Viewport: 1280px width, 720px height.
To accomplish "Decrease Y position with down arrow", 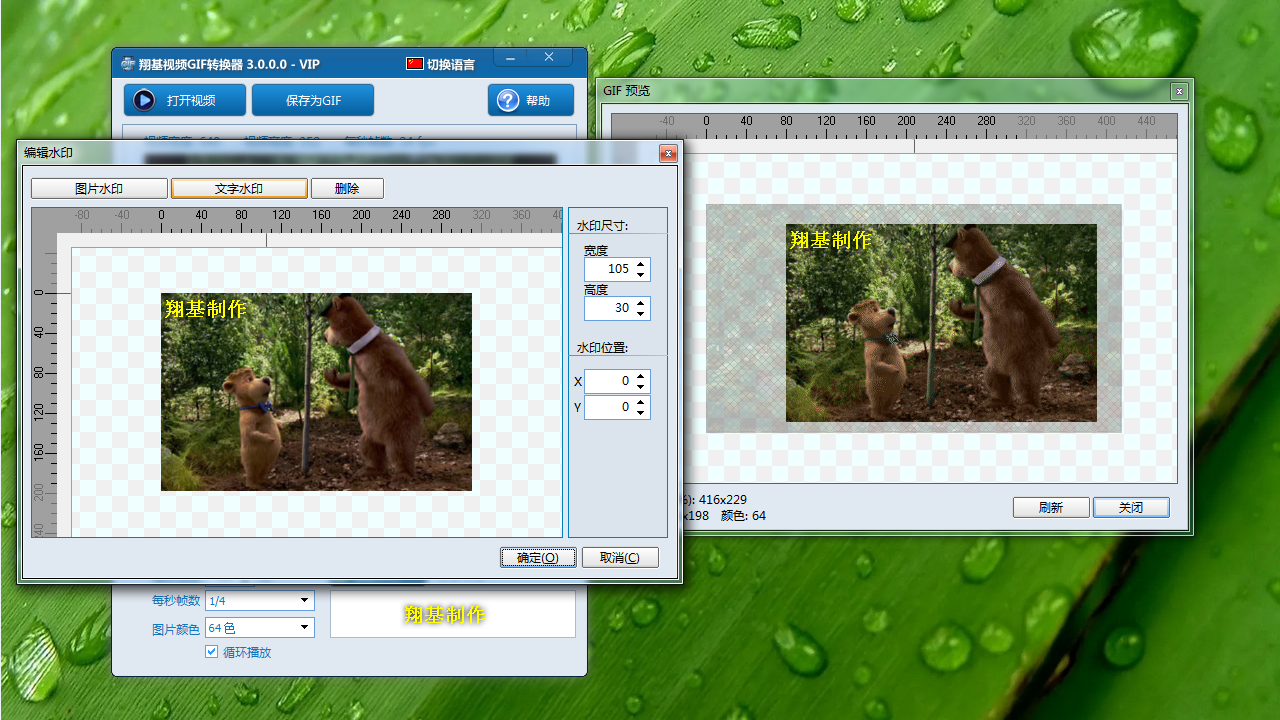I will click(x=641, y=413).
